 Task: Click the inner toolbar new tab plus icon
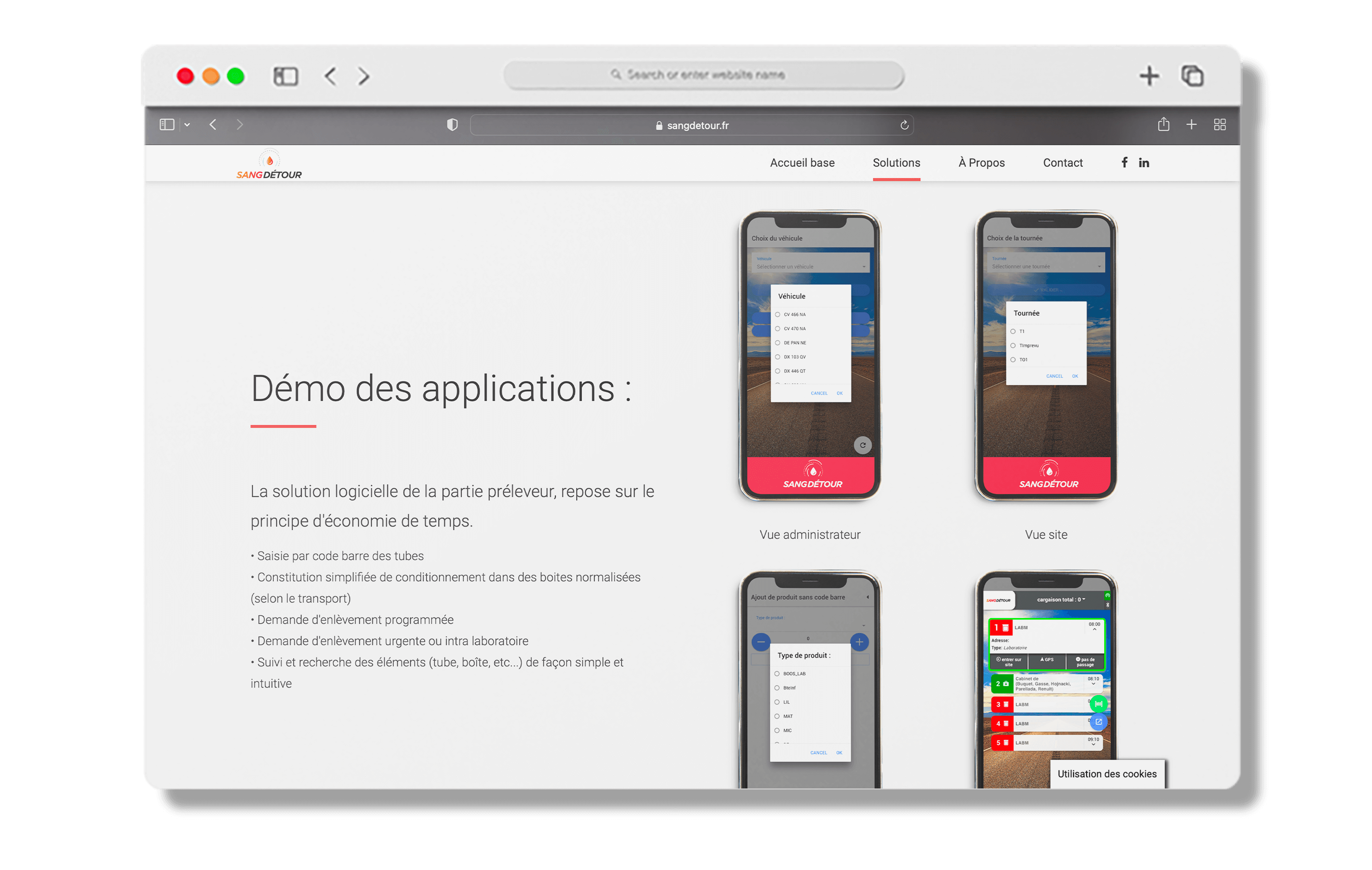(1191, 125)
